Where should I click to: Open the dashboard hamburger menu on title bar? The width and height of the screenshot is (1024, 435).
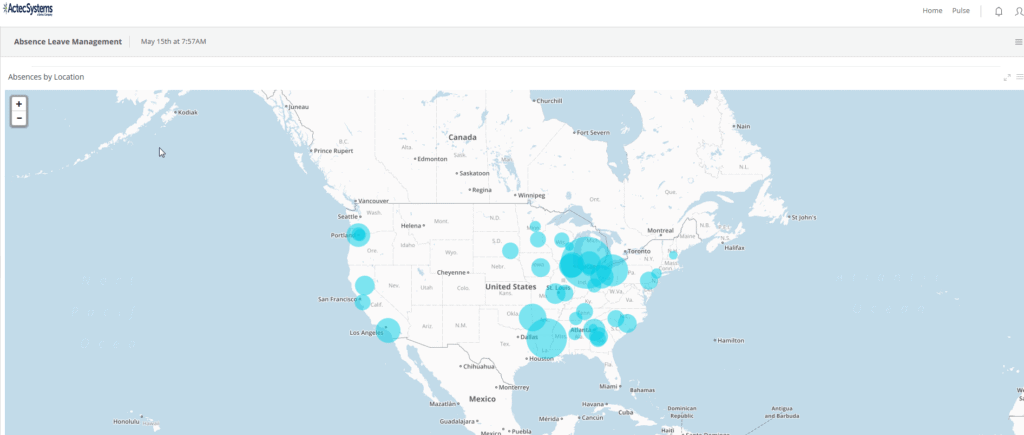[1019, 42]
